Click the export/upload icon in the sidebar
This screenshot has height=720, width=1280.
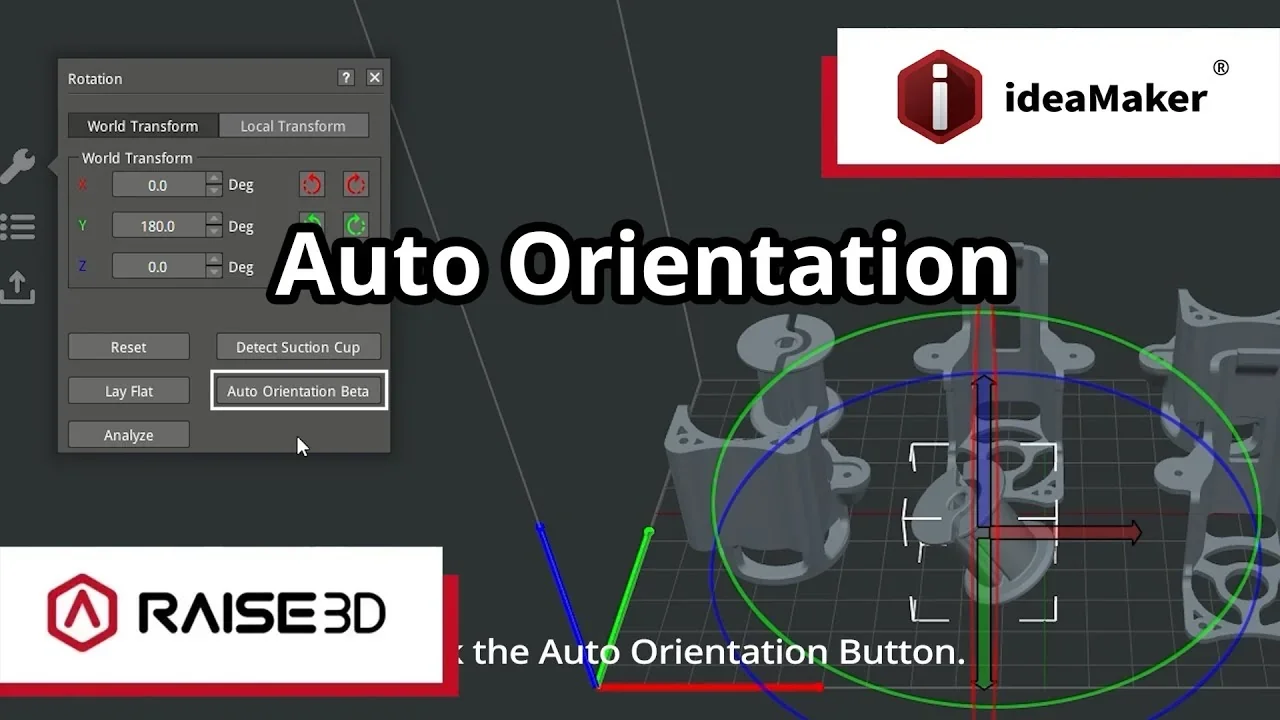(18, 287)
